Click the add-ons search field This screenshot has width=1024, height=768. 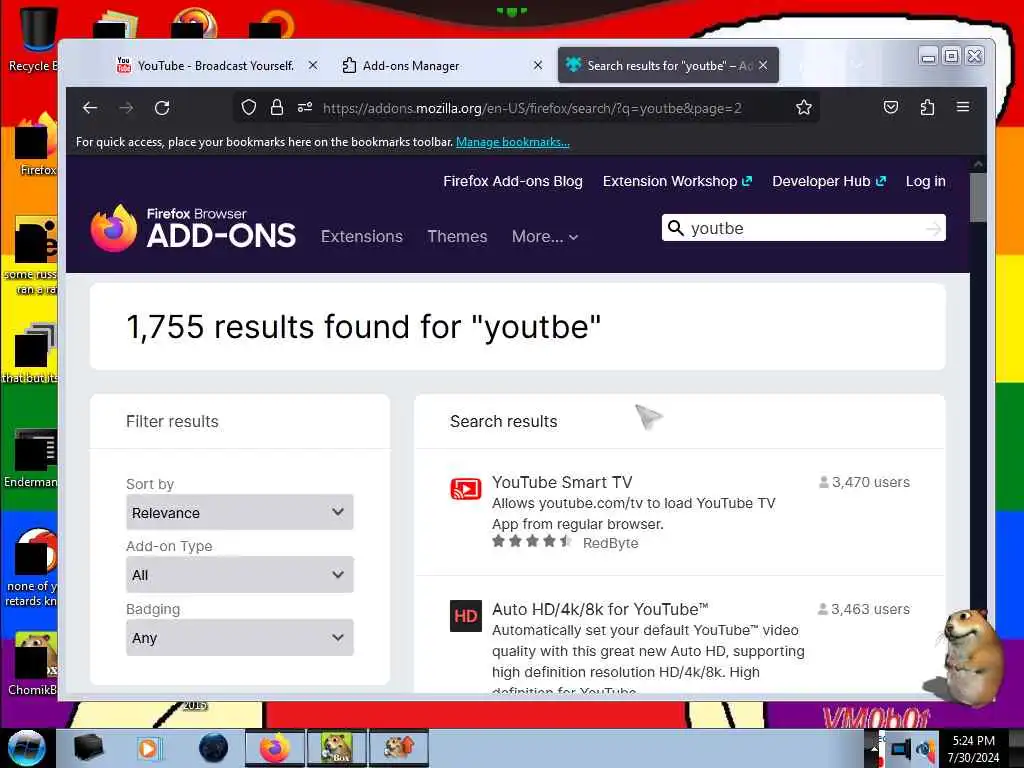[x=803, y=228]
